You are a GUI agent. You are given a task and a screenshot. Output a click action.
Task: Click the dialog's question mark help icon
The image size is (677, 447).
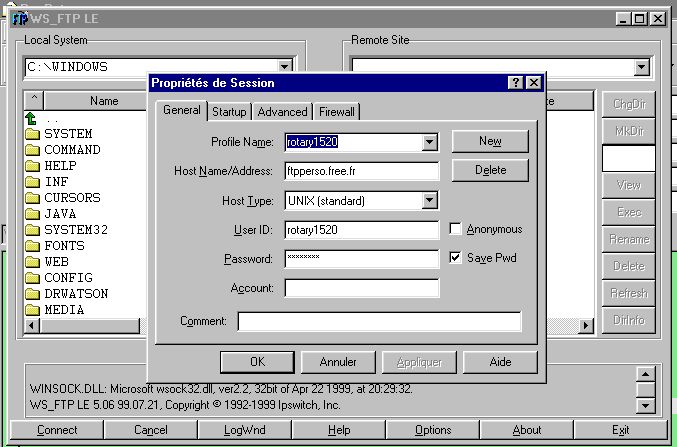pyautogui.click(x=516, y=82)
